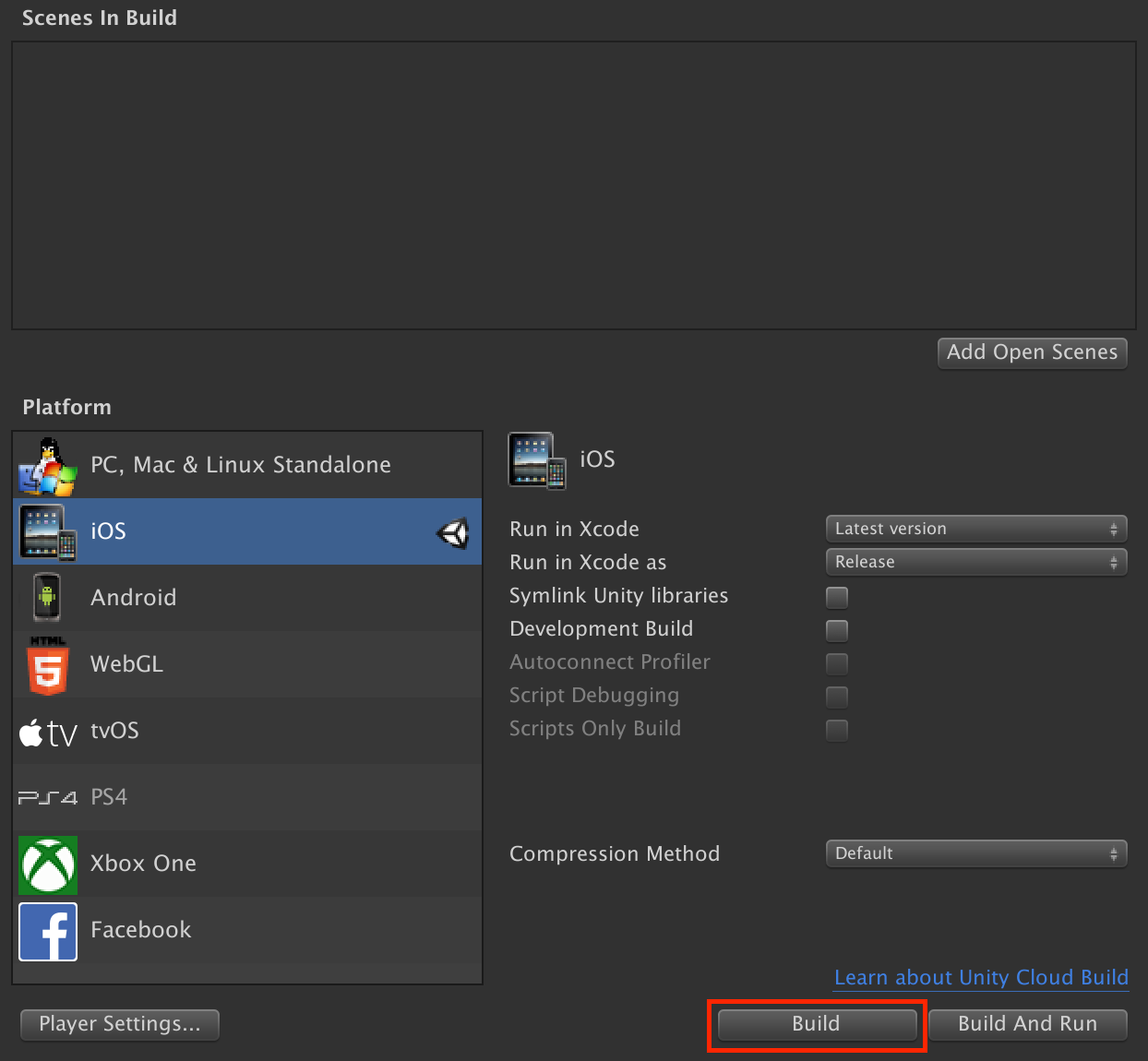Click the Symlink Unity libraries label
Viewport: 1148px width, 1061px height.
pyautogui.click(x=618, y=596)
